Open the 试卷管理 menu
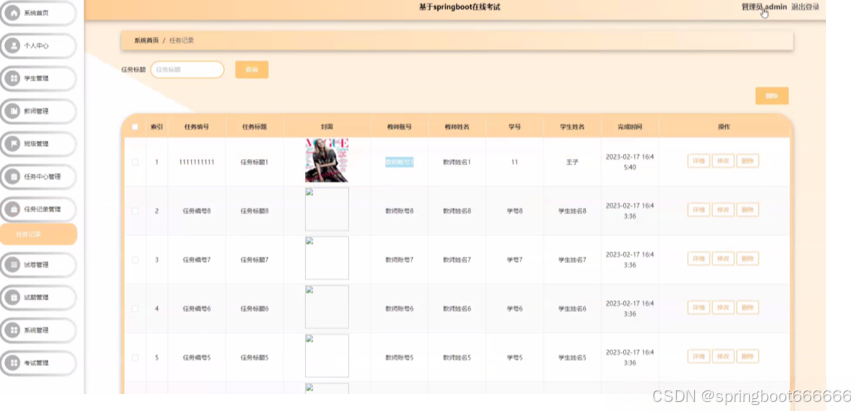The image size is (855, 411). (38, 265)
